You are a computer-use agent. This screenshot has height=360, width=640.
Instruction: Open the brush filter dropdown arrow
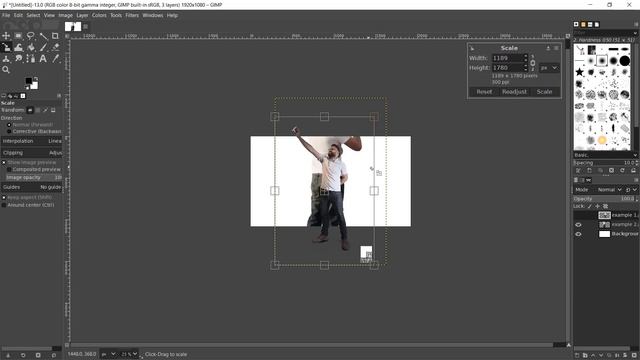[635, 33]
